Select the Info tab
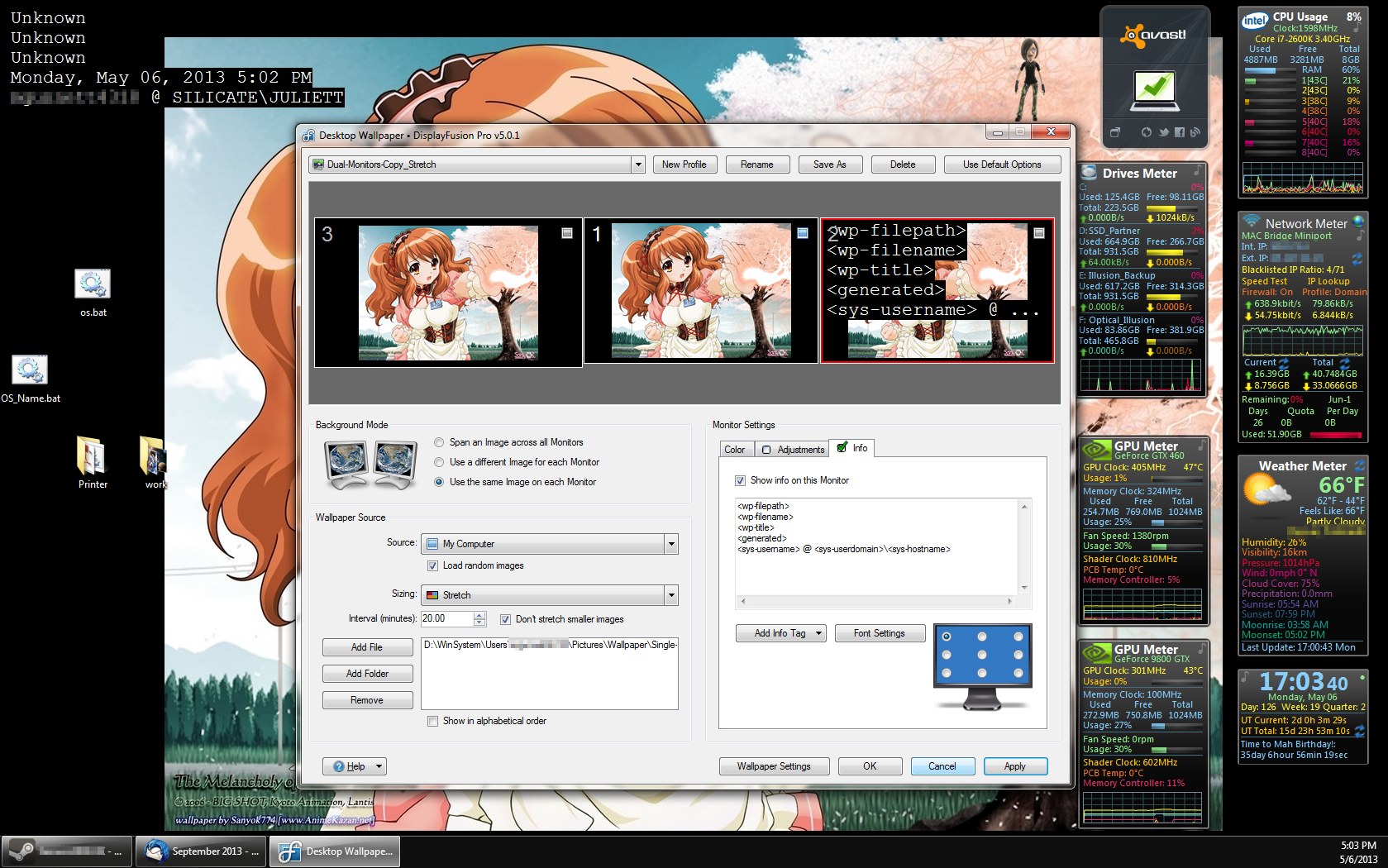Viewport: 1388px width, 868px height. [x=852, y=448]
